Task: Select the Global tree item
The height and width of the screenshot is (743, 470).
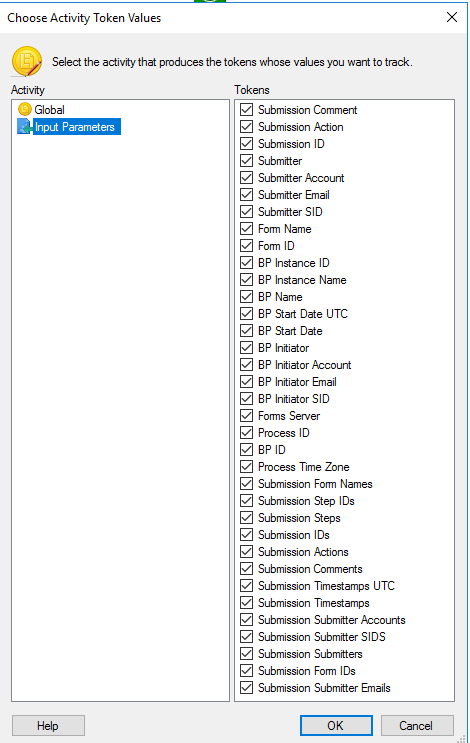Action: 49,109
